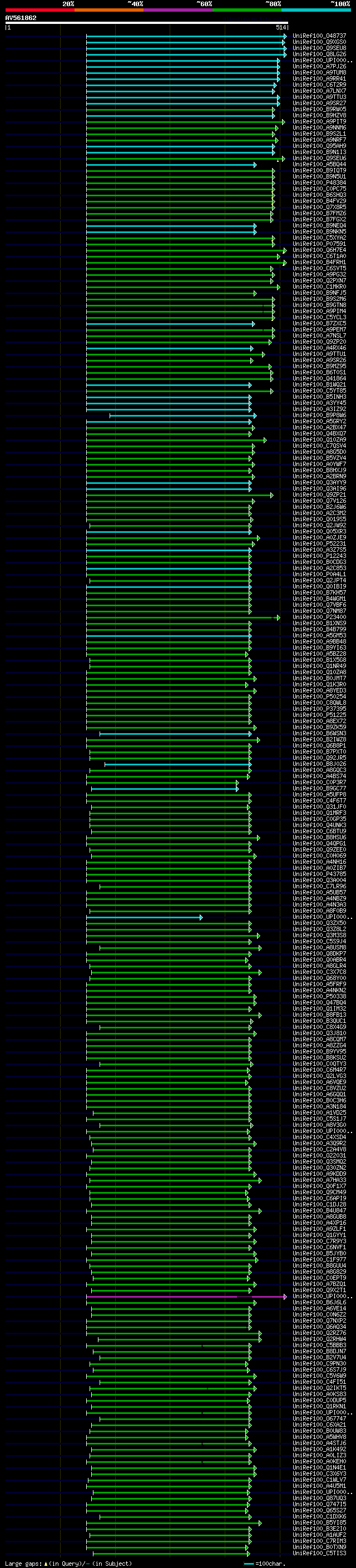Select label UniRef100_Q9SEU6
The image size is (356, 1568).
(x=319, y=159)
